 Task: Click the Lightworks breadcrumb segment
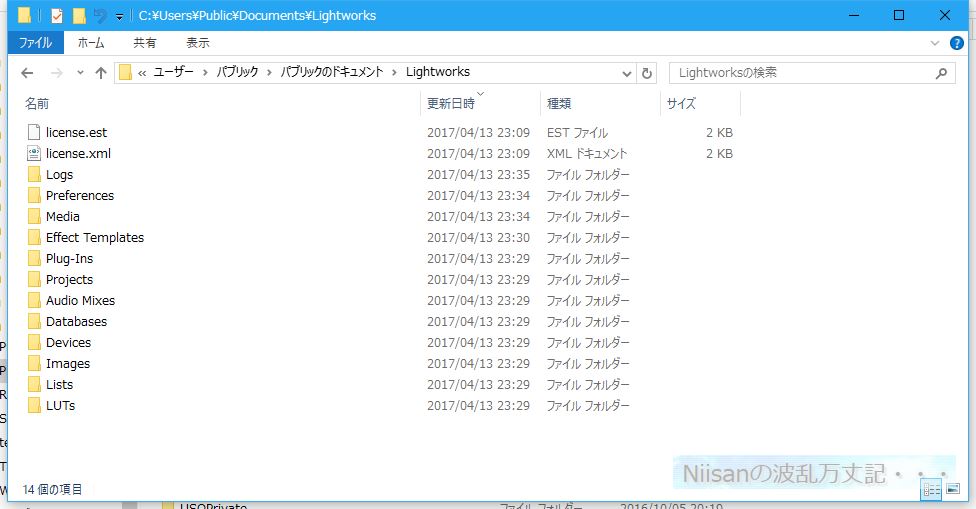click(438, 72)
